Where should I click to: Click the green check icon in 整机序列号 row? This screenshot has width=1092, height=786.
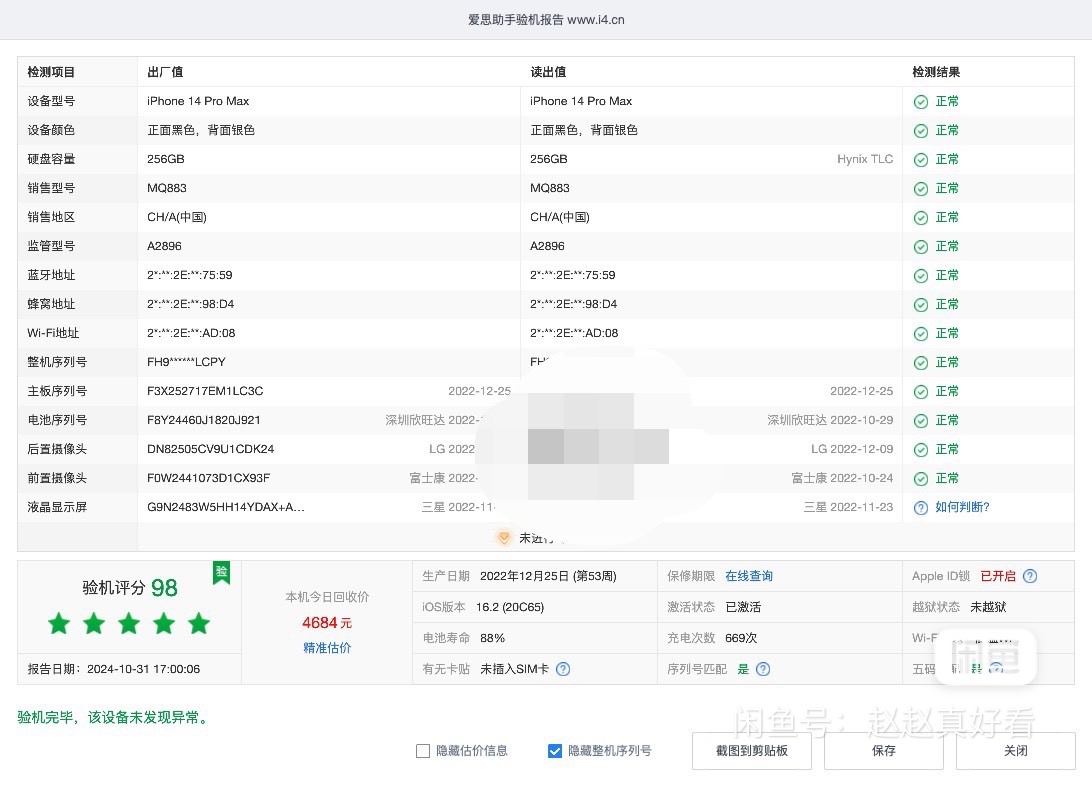click(921, 363)
